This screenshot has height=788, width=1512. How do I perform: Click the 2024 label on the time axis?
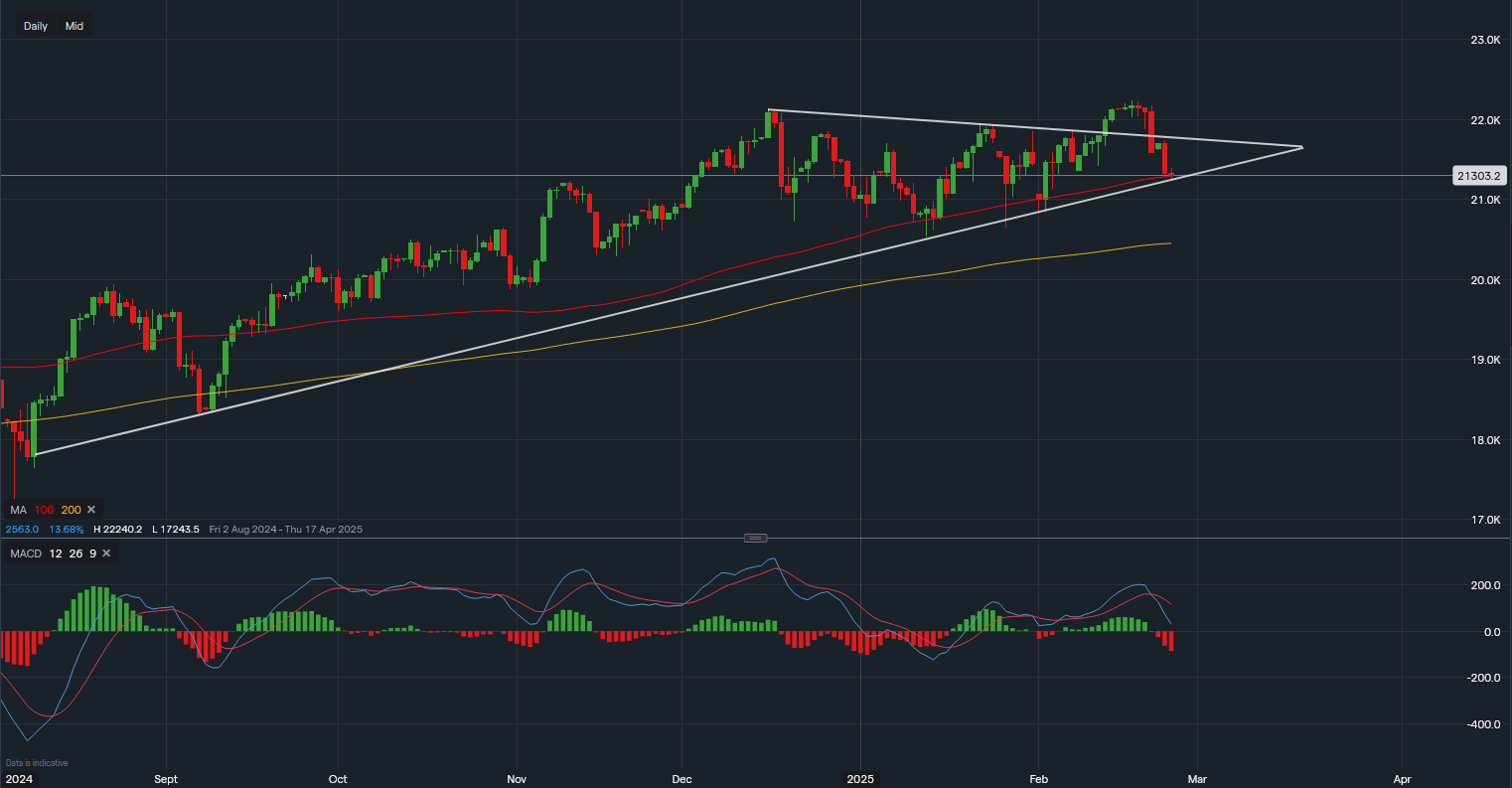17,780
